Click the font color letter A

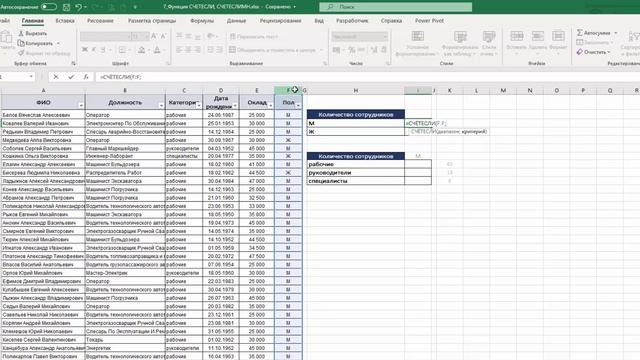(157, 50)
